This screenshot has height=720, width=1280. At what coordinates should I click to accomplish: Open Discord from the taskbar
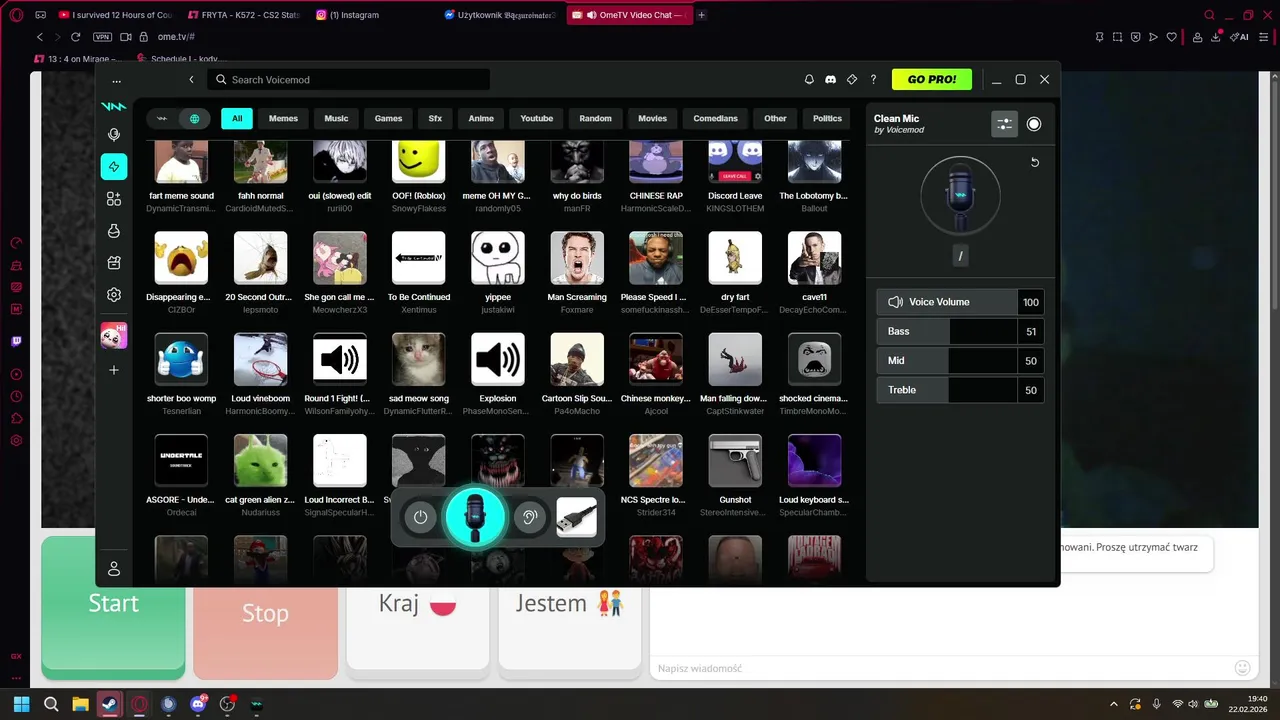pos(198,704)
